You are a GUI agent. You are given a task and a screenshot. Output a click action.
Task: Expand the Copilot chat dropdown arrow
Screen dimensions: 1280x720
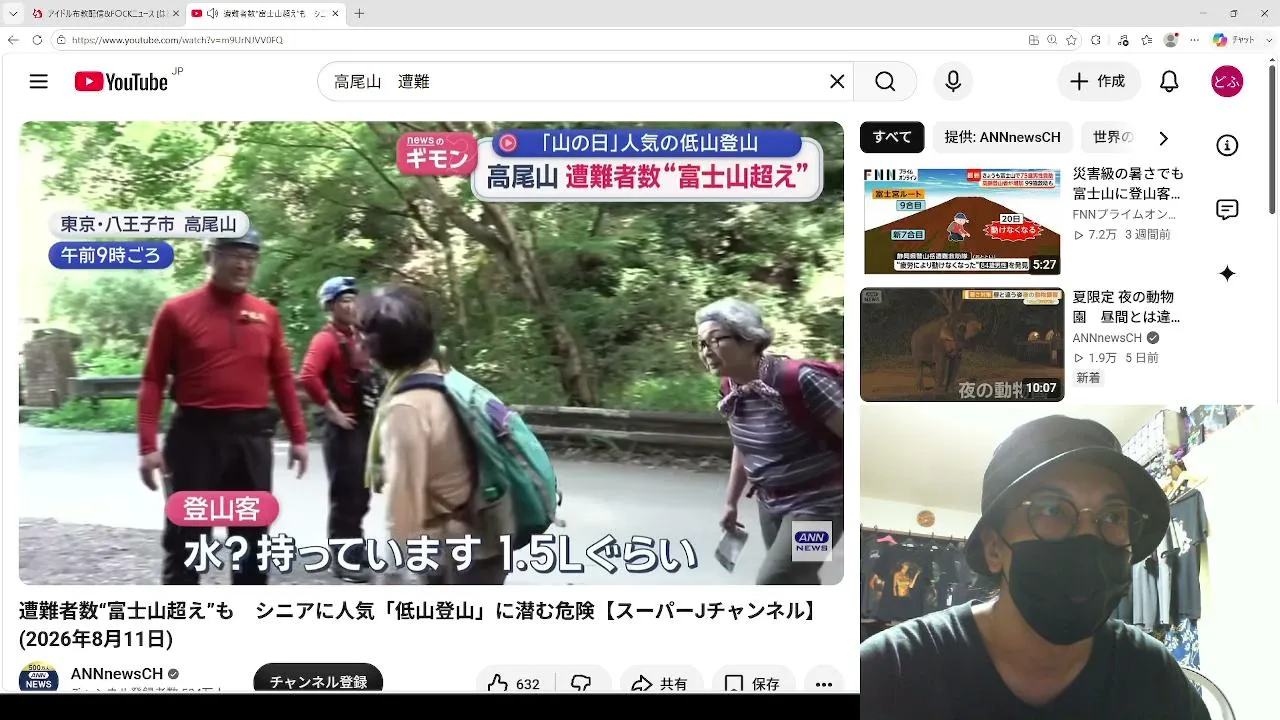tap(1267, 40)
